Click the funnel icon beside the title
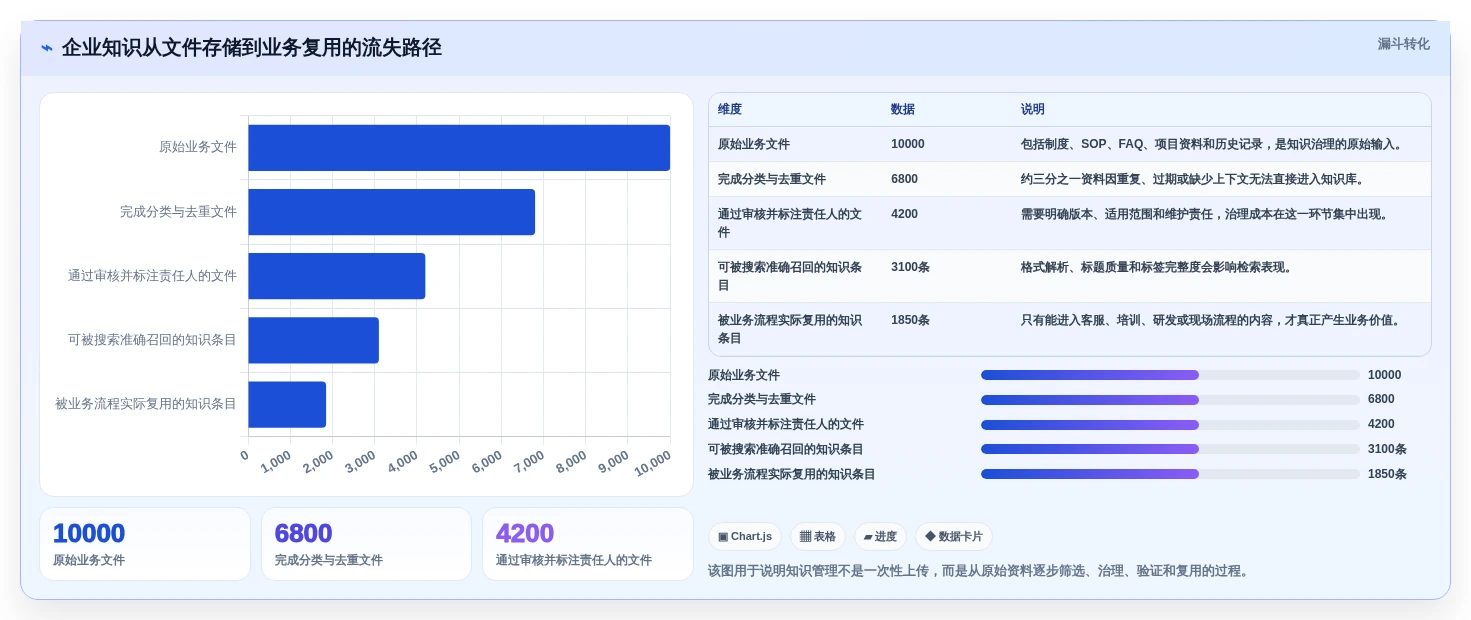The width and height of the screenshot is (1471, 620). click(x=47, y=48)
